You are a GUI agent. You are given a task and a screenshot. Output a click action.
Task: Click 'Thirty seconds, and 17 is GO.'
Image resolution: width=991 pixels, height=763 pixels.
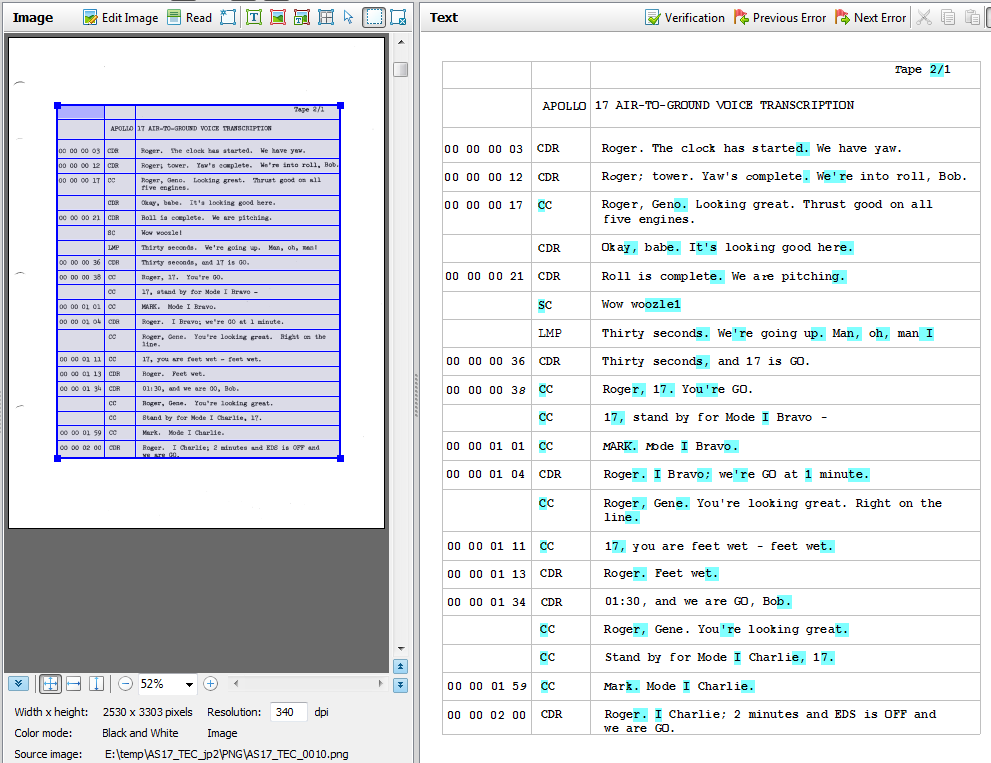pos(705,361)
